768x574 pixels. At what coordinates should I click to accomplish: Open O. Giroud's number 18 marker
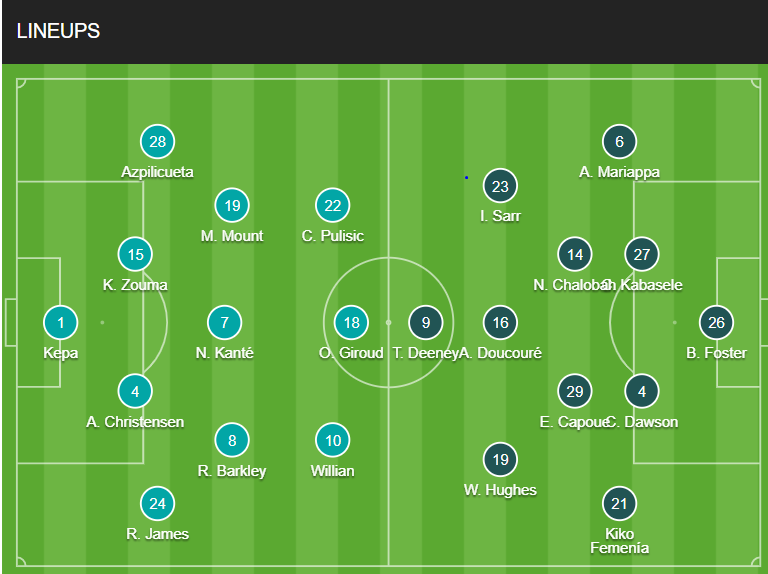pyautogui.click(x=351, y=323)
